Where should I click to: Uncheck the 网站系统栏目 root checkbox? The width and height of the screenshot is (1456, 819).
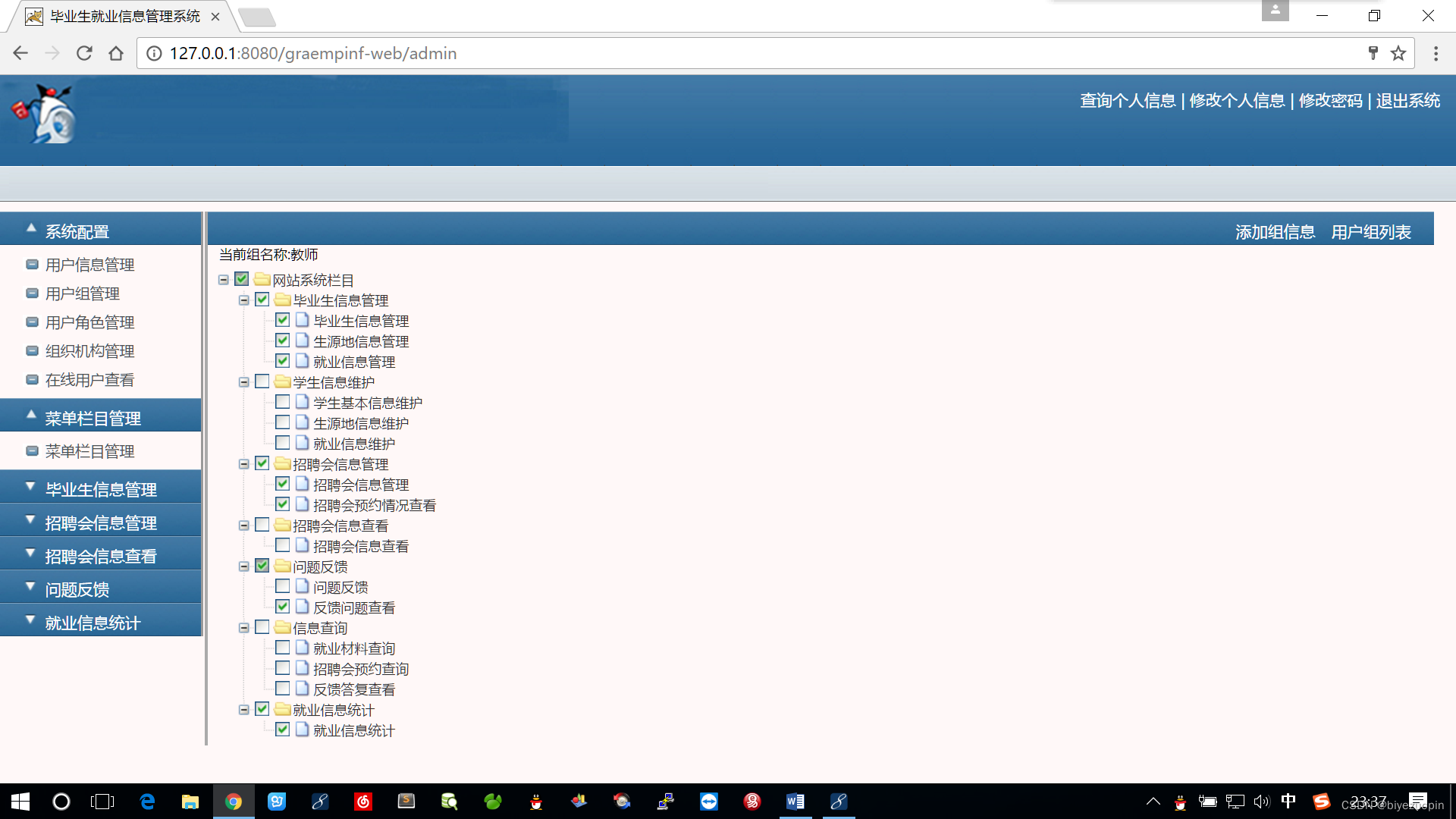pos(241,279)
